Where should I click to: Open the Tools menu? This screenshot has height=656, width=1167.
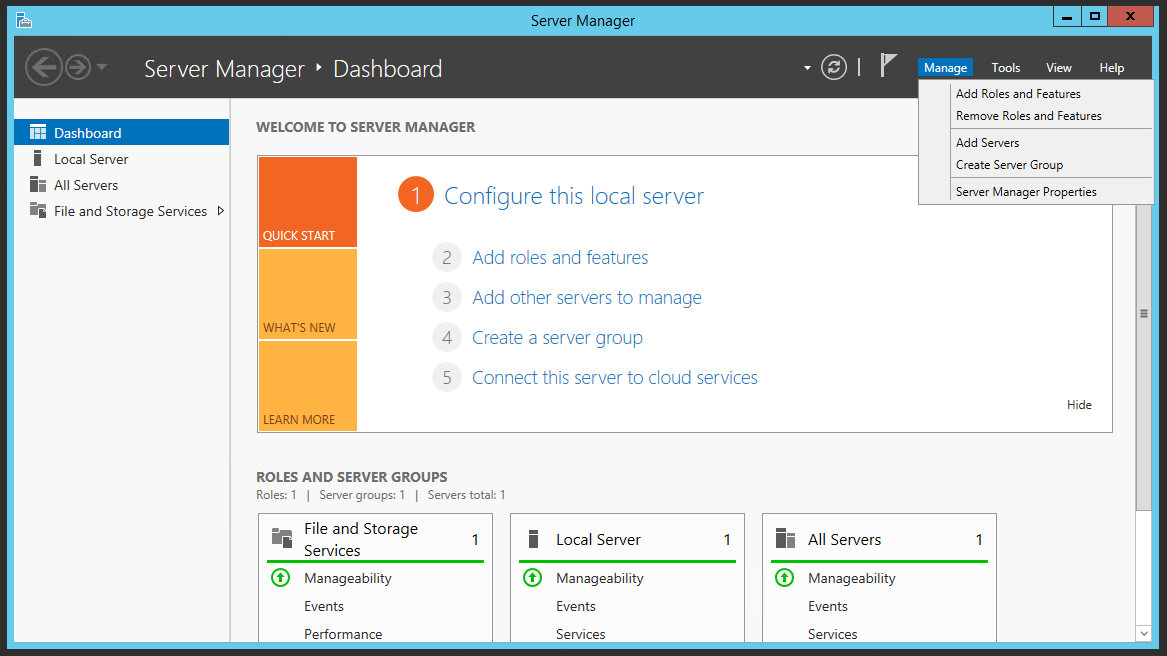click(x=1005, y=68)
